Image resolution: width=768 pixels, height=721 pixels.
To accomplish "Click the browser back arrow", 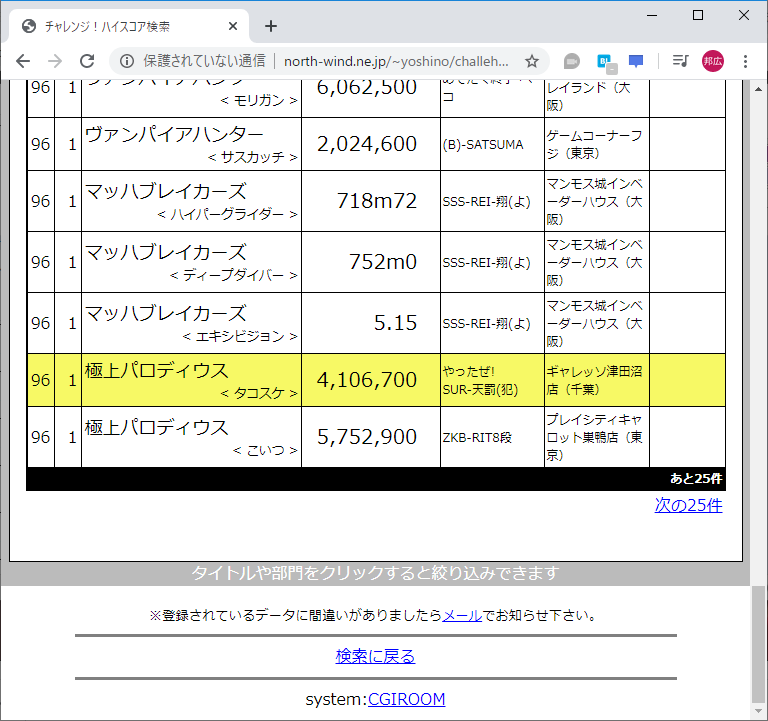I will [23, 61].
